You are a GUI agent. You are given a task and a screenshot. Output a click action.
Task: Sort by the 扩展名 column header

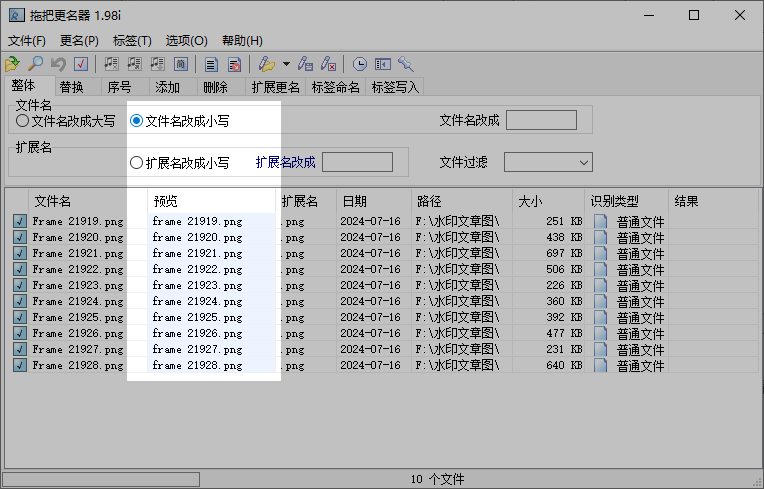click(306, 201)
